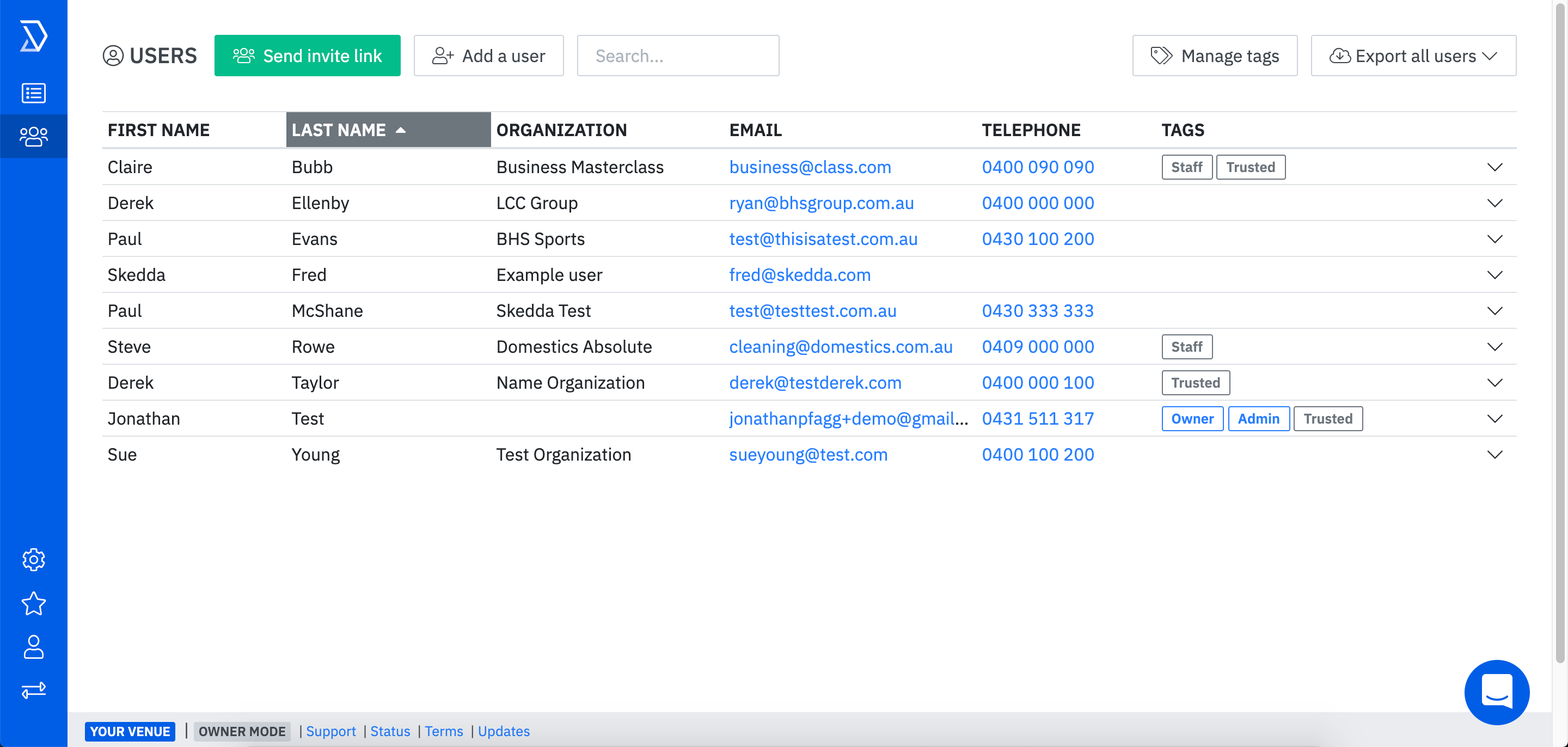Call phone number 0430 333 333
The width and height of the screenshot is (1568, 747).
[x=1038, y=310]
